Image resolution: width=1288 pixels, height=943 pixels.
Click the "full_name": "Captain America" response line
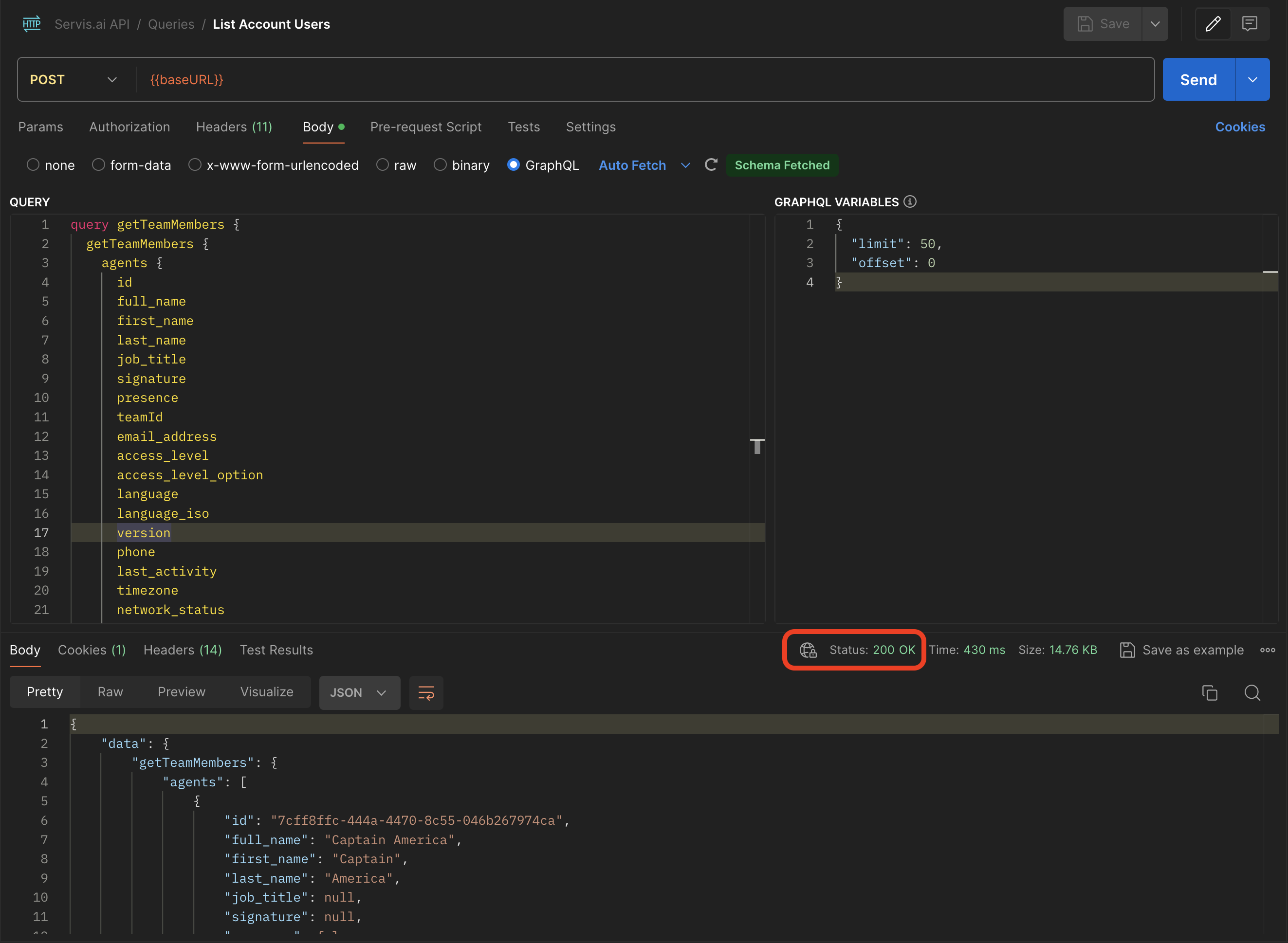point(343,840)
